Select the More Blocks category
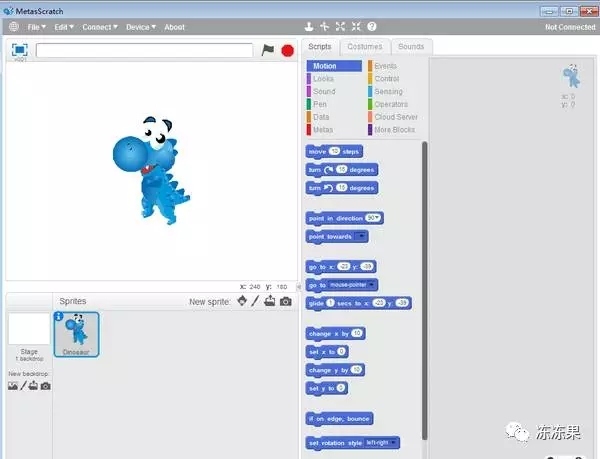 (395, 130)
